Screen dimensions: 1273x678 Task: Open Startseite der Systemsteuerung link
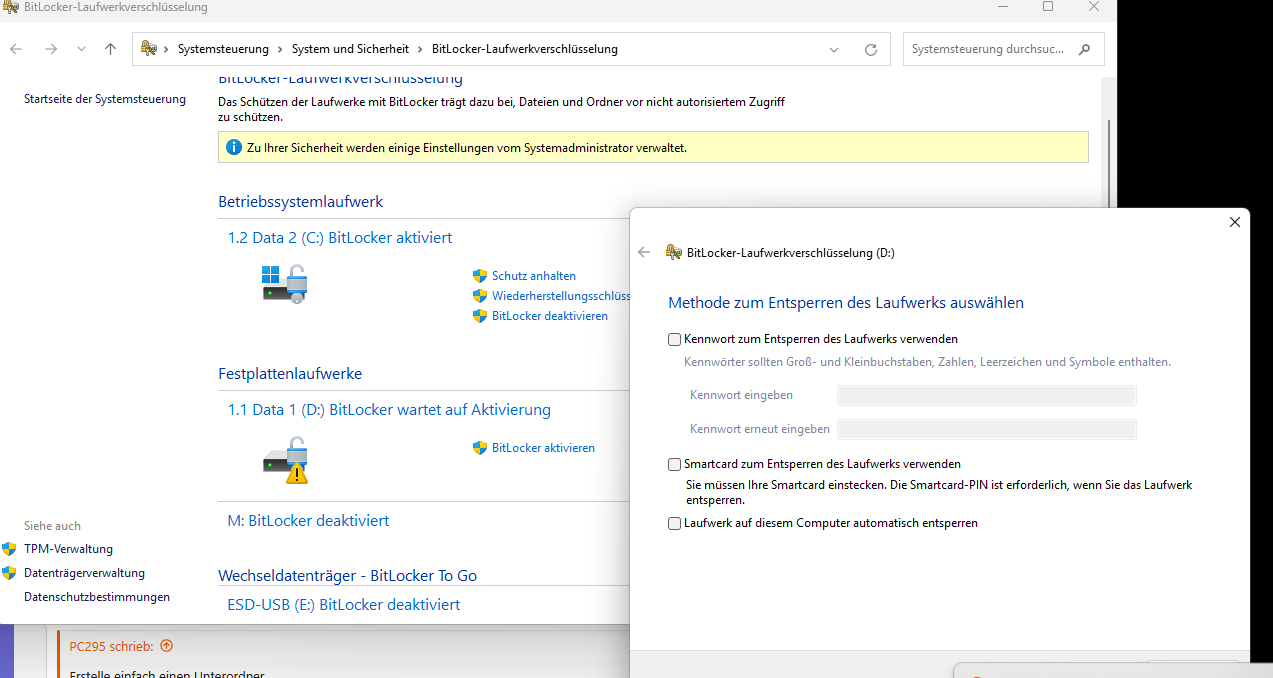[105, 99]
